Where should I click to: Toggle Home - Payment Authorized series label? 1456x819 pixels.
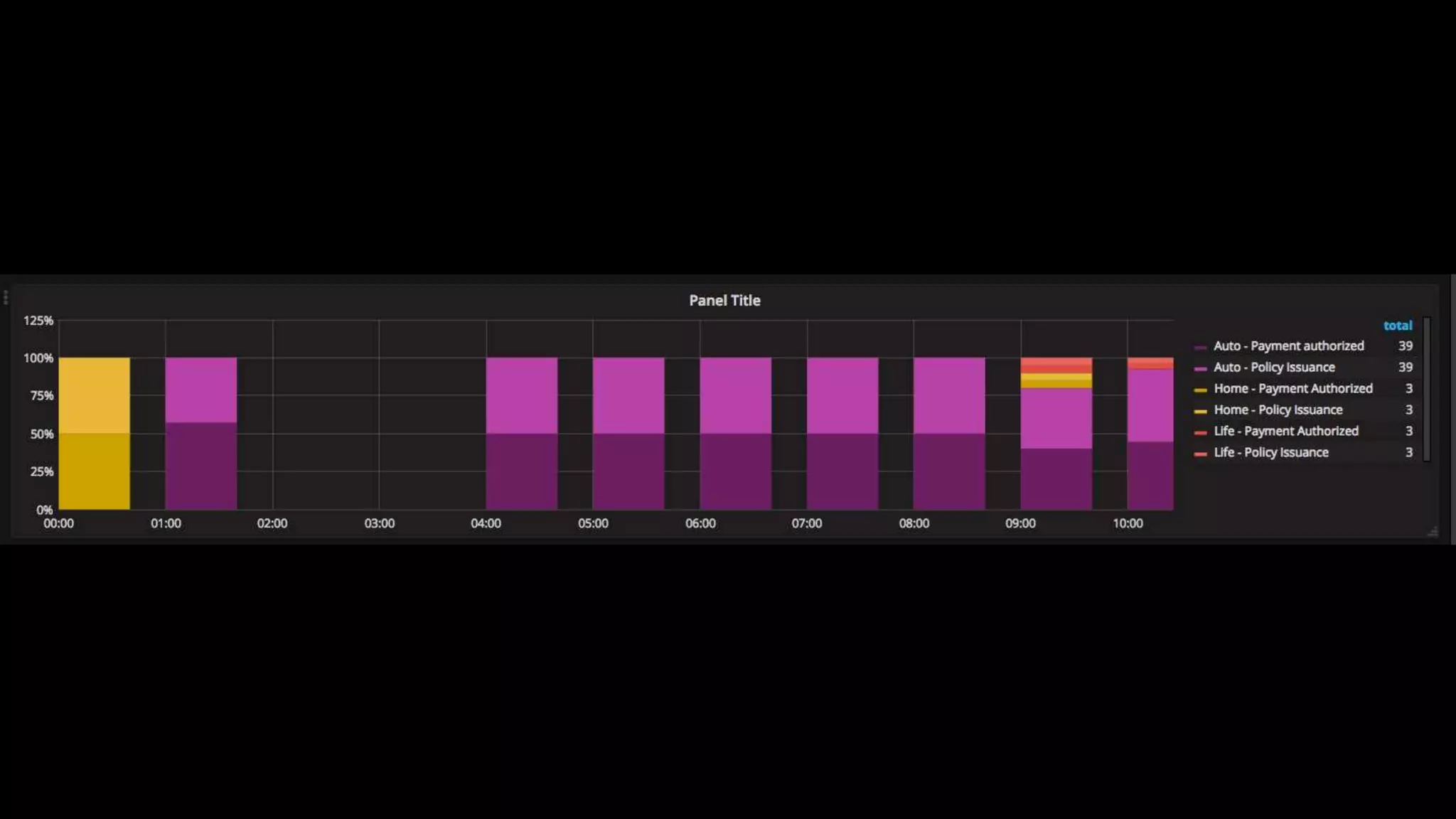[x=1292, y=389]
